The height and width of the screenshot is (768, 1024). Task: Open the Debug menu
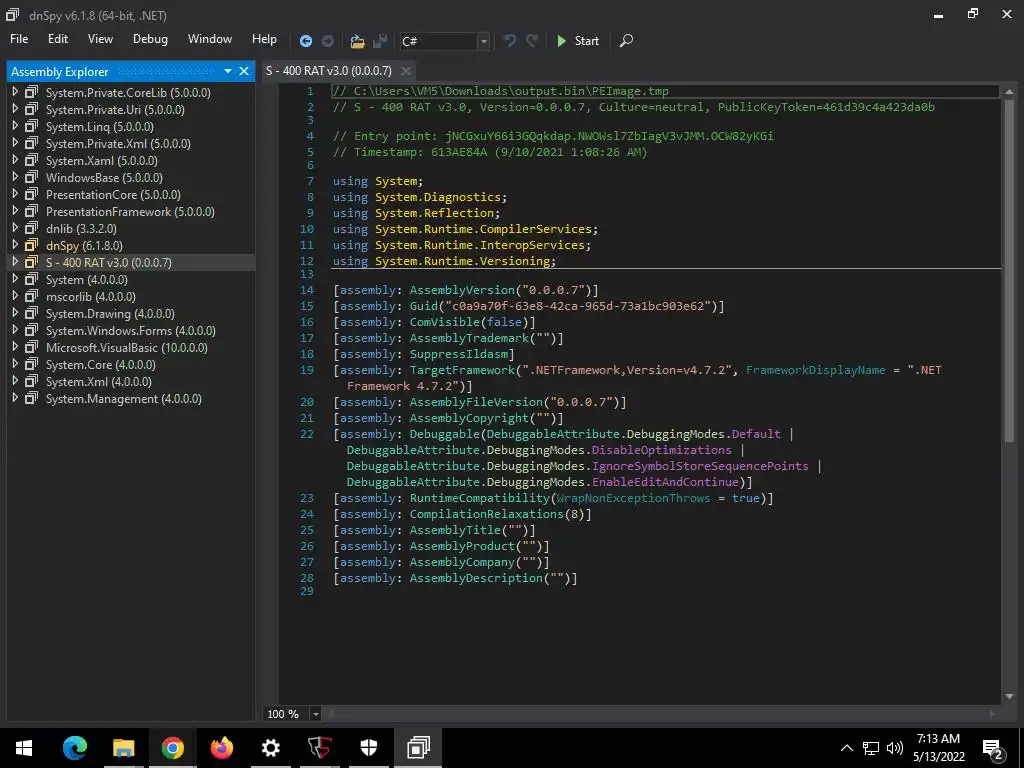[x=150, y=39]
